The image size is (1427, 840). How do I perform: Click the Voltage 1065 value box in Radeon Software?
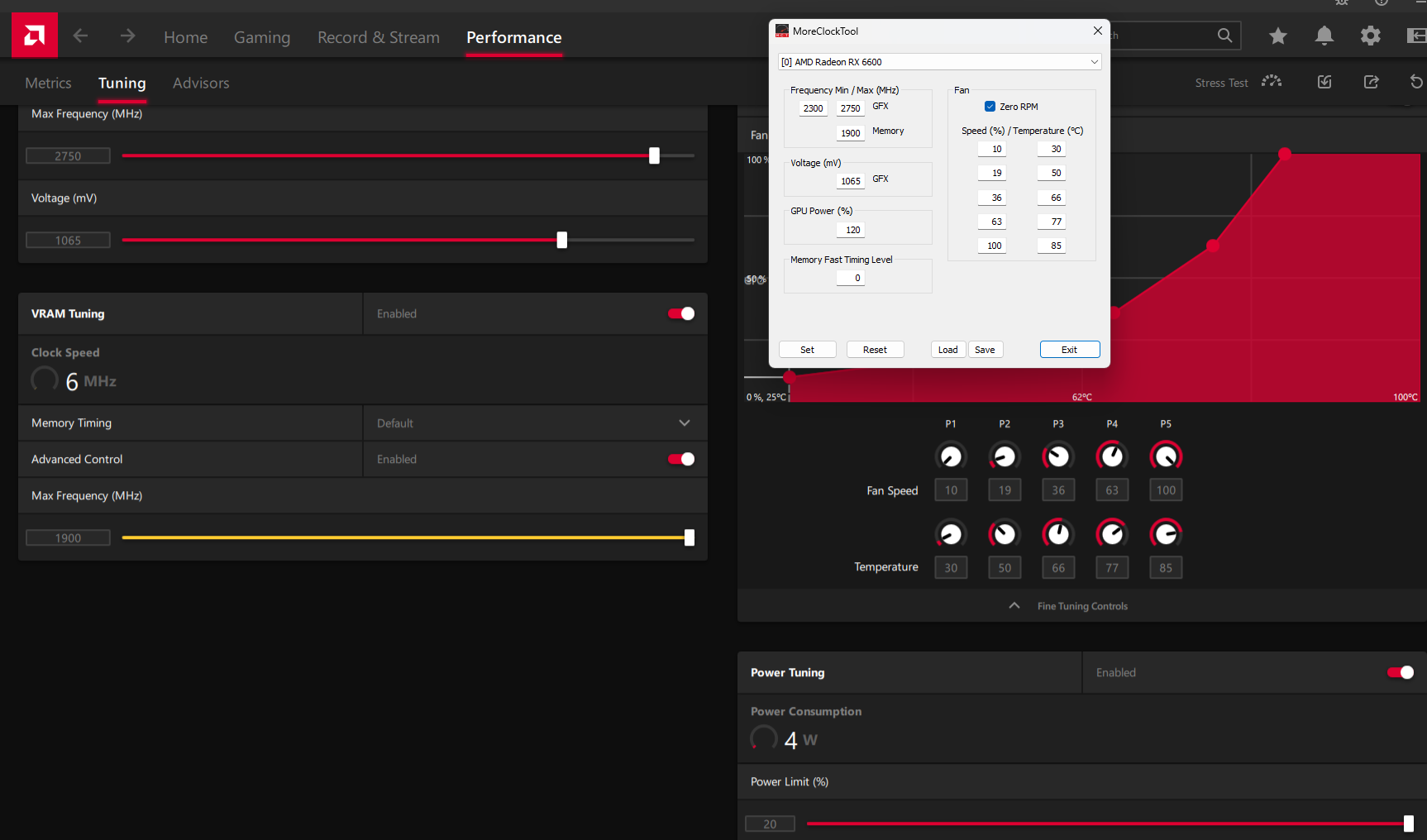69,240
